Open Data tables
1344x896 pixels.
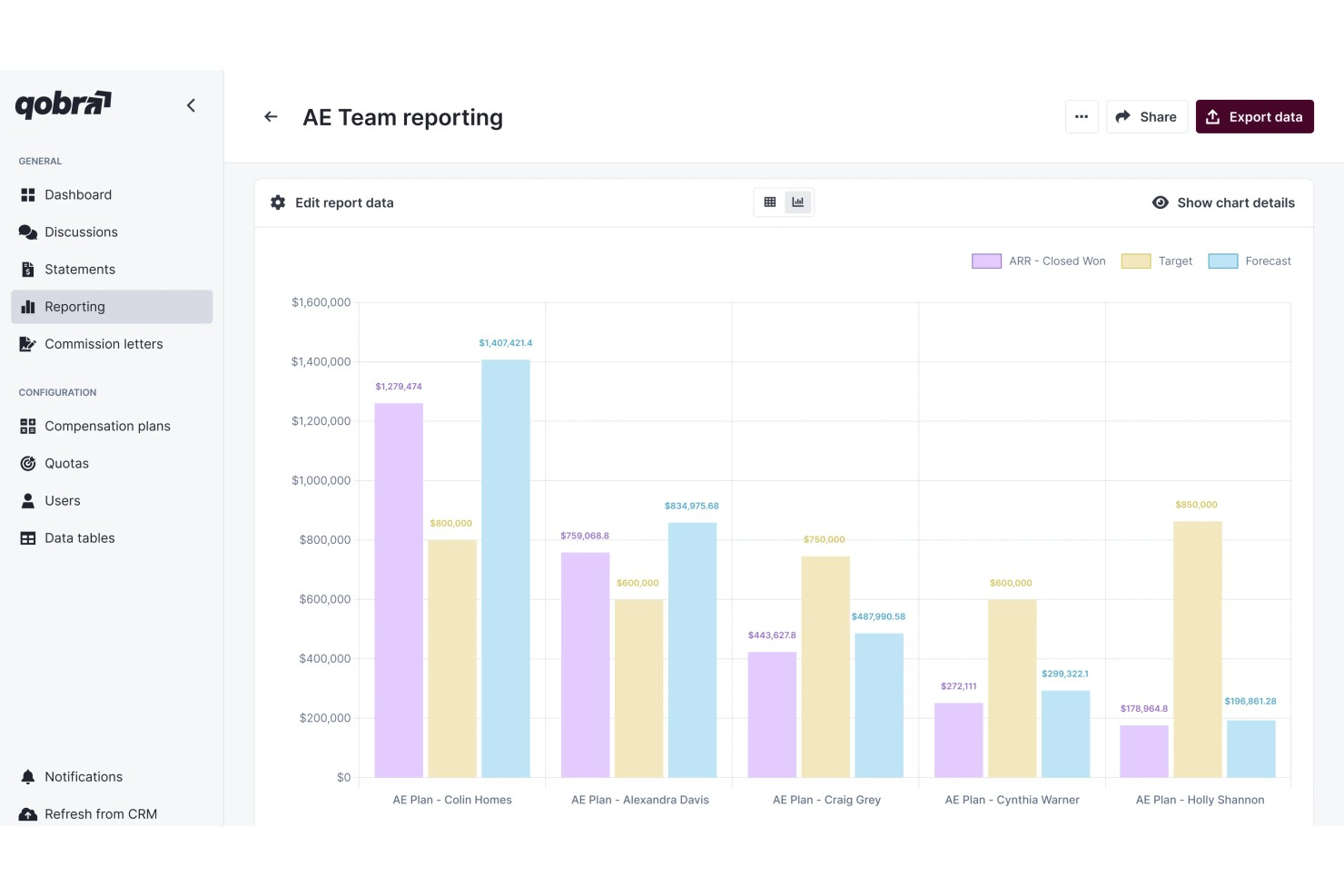point(112,538)
